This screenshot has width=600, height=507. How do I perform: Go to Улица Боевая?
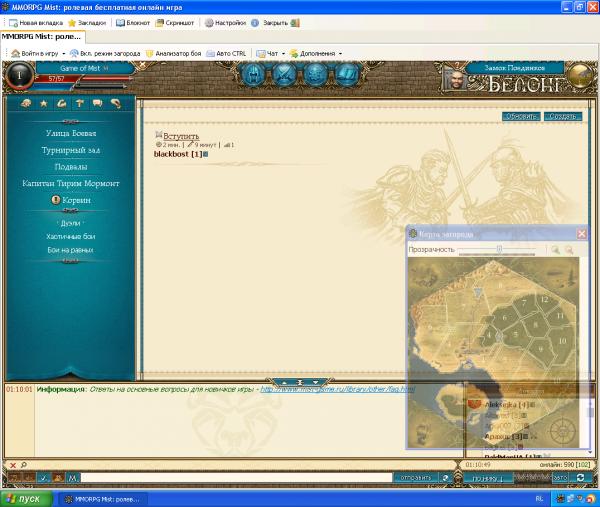pos(71,133)
